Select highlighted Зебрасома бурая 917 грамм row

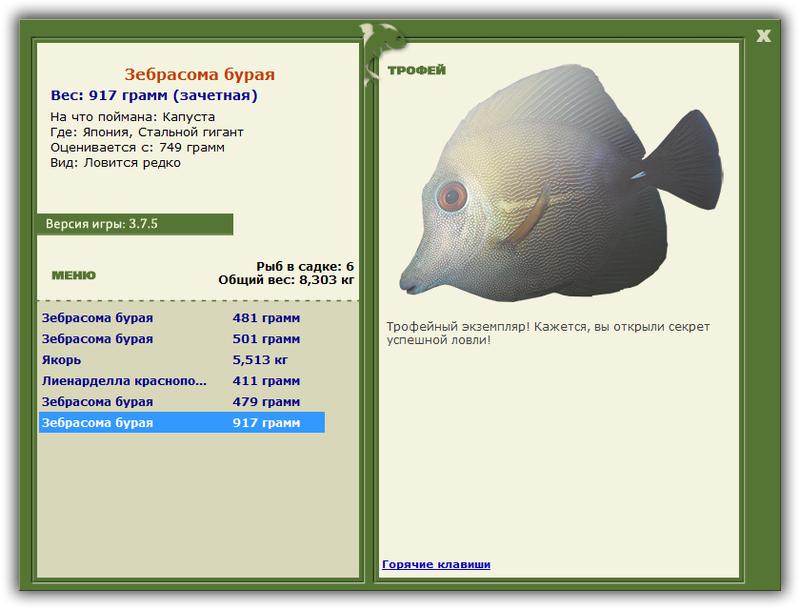(x=182, y=422)
